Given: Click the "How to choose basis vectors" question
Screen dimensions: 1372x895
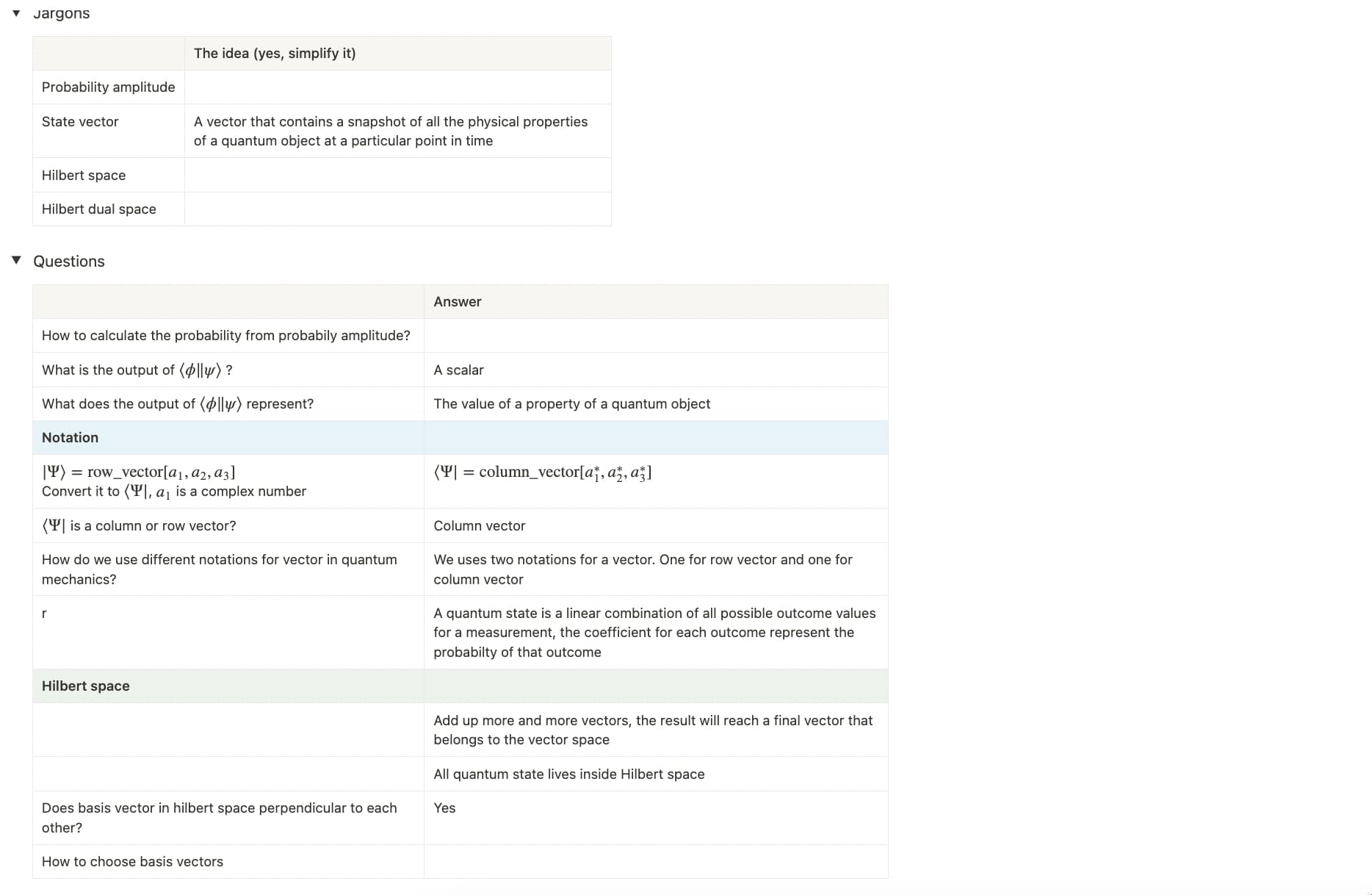Looking at the screenshot, I should point(133,862).
